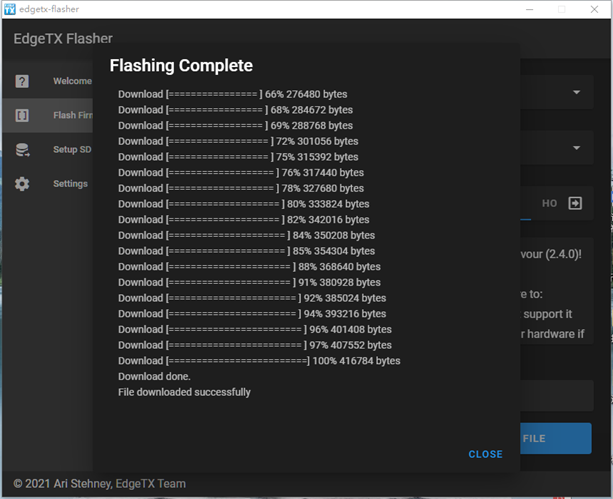
Task: Expand the first dropdown arrow behind dialog
Action: pos(576,92)
